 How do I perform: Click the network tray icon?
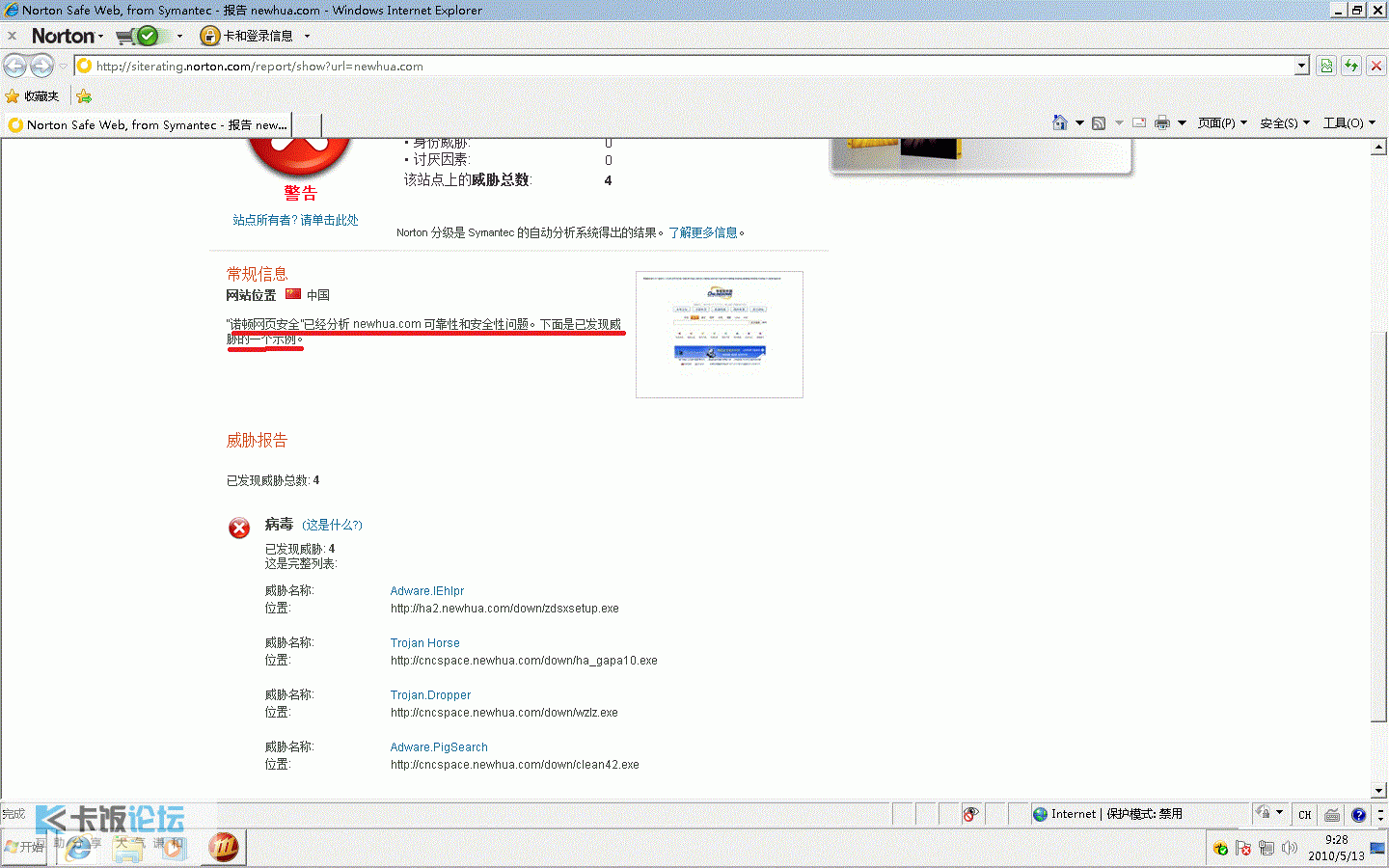click(1266, 849)
